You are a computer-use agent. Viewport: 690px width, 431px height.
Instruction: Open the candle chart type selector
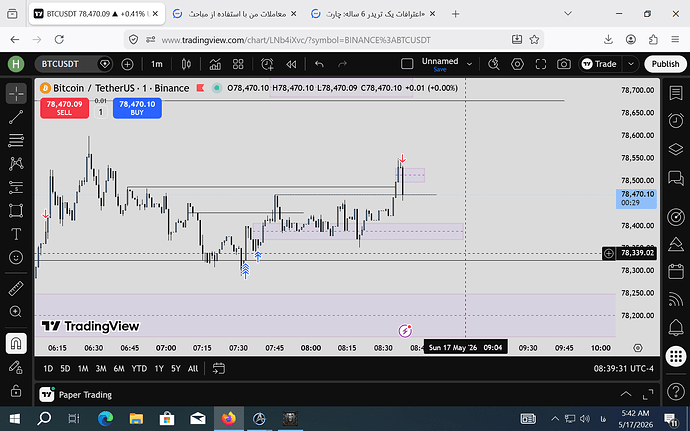point(186,64)
